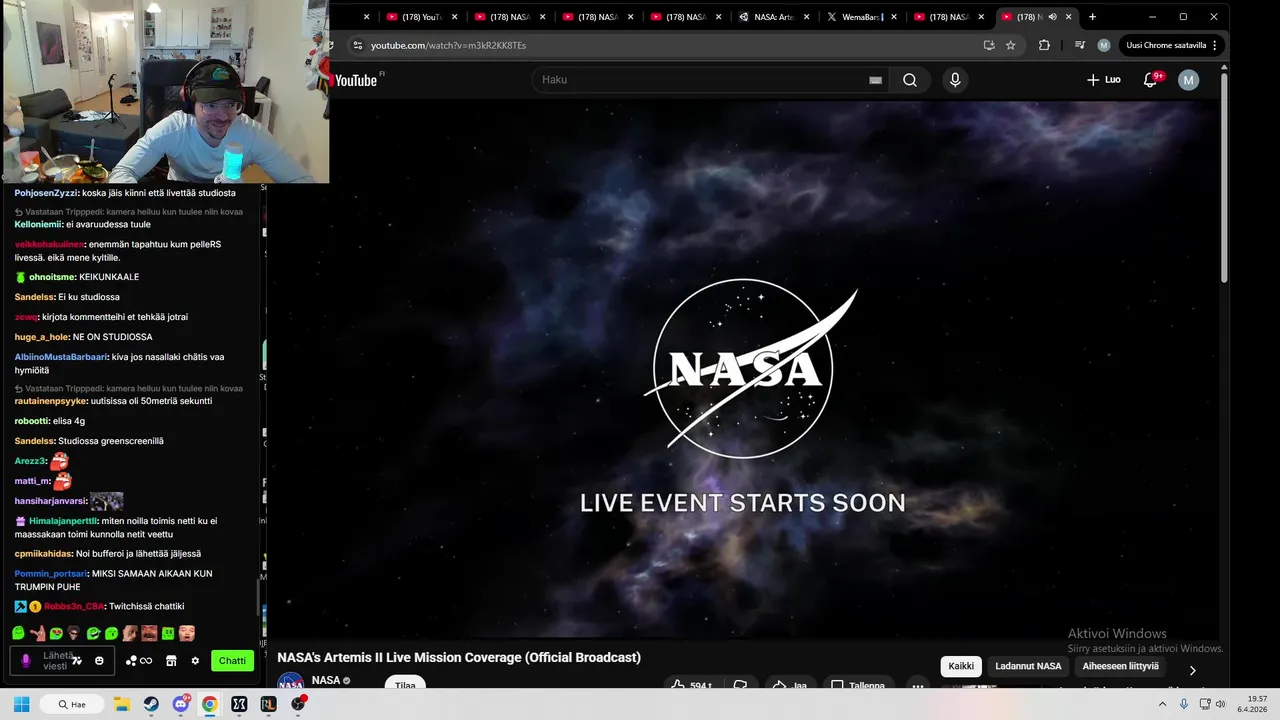Screen dimensions: 1280x720
Task: Click the NASA live stream video player
Action: click(743, 370)
